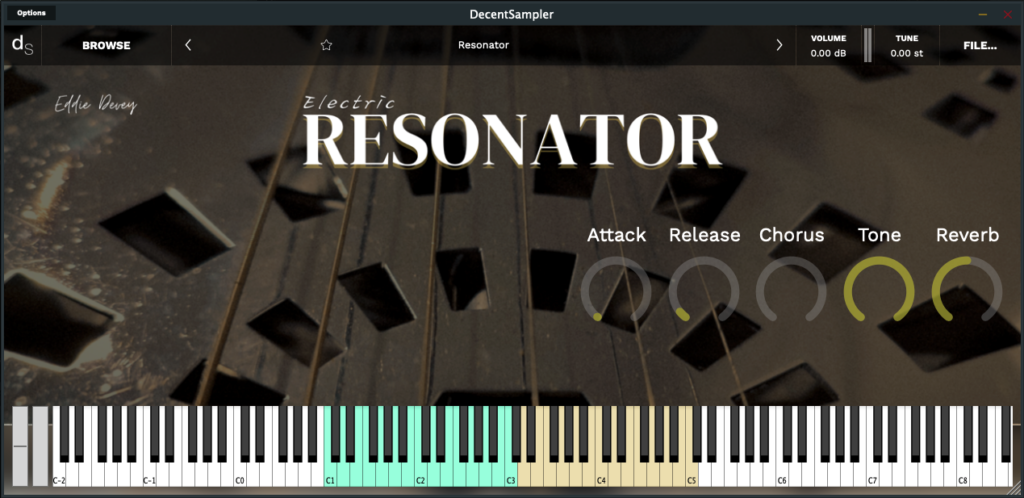Click the pitch bend wheel
Image resolution: width=1024 pixels, height=498 pixels.
pyautogui.click(x=20, y=446)
